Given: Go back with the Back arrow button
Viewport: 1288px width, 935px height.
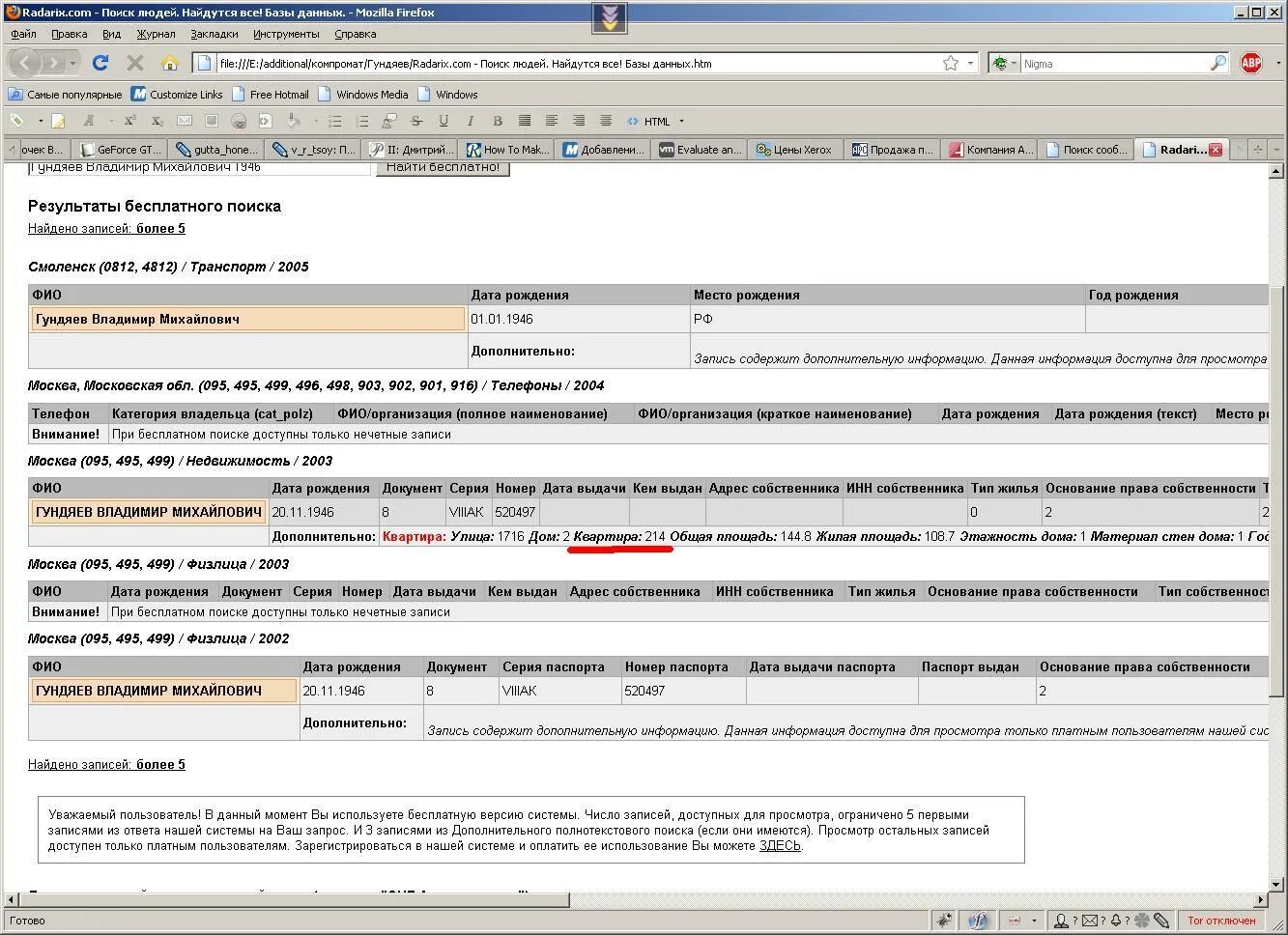Looking at the screenshot, I should [x=24, y=64].
